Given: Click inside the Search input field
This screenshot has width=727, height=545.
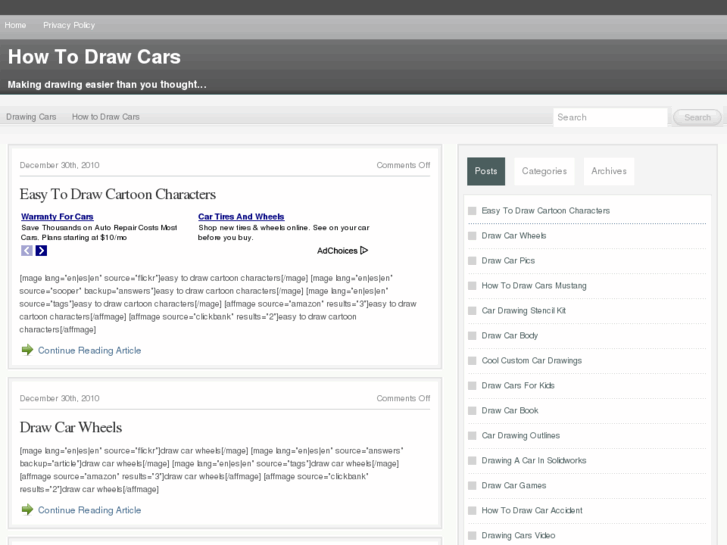Looking at the screenshot, I should pos(610,117).
